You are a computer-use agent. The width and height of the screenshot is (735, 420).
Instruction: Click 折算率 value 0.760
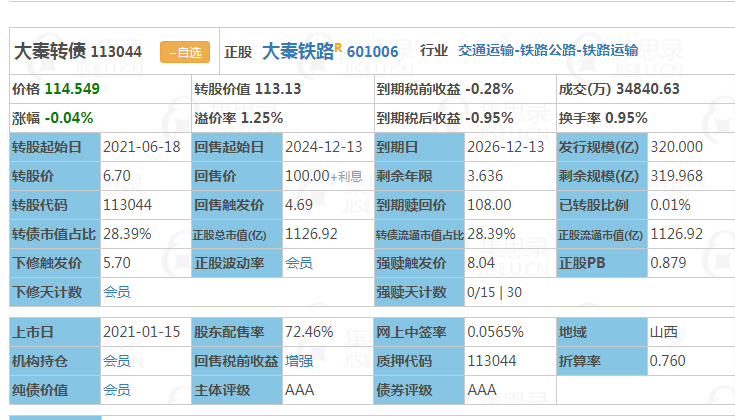[x=668, y=361]
